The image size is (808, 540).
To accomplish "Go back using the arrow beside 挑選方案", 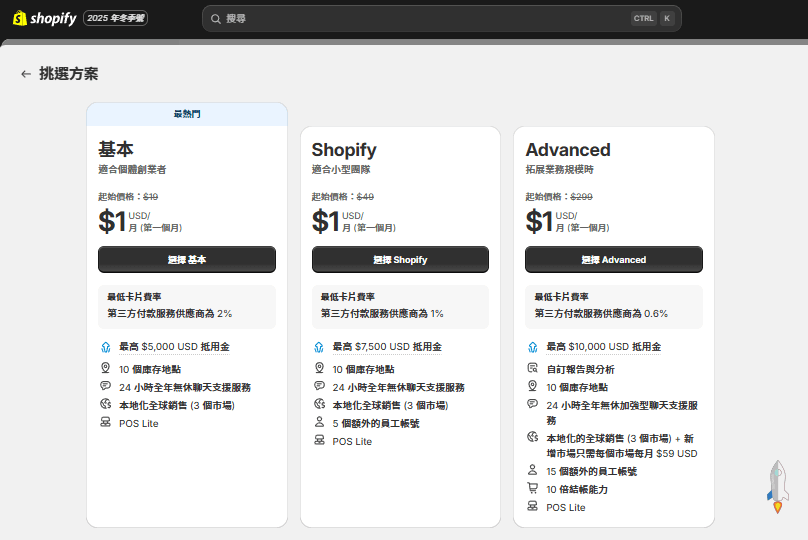I will (26, 74).
